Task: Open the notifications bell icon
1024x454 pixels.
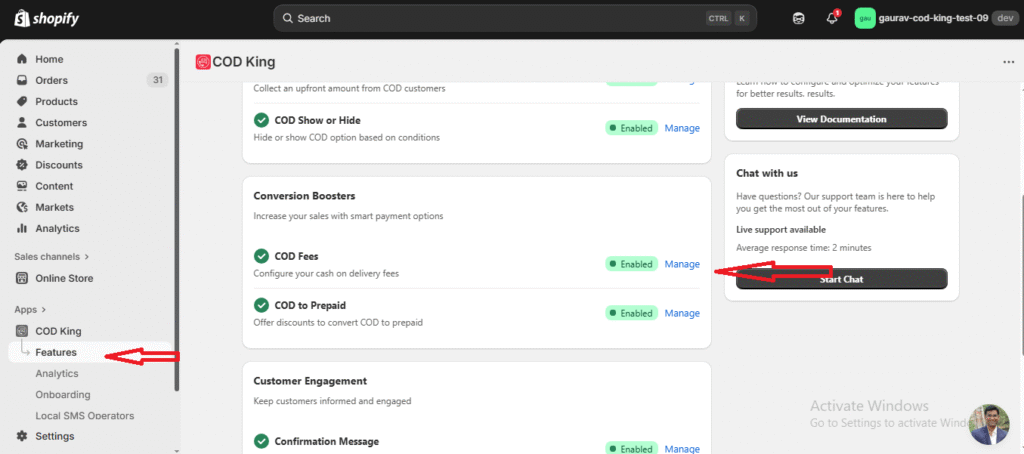Action: coord(831,18)
